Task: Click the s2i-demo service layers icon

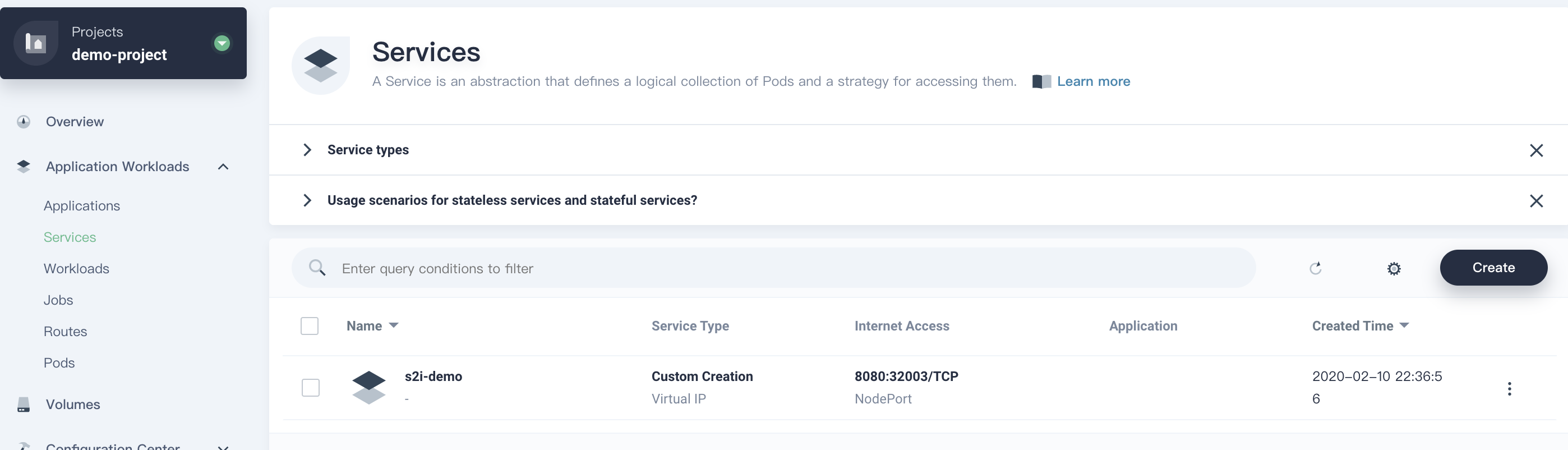Action: click(x=369, y=387)
